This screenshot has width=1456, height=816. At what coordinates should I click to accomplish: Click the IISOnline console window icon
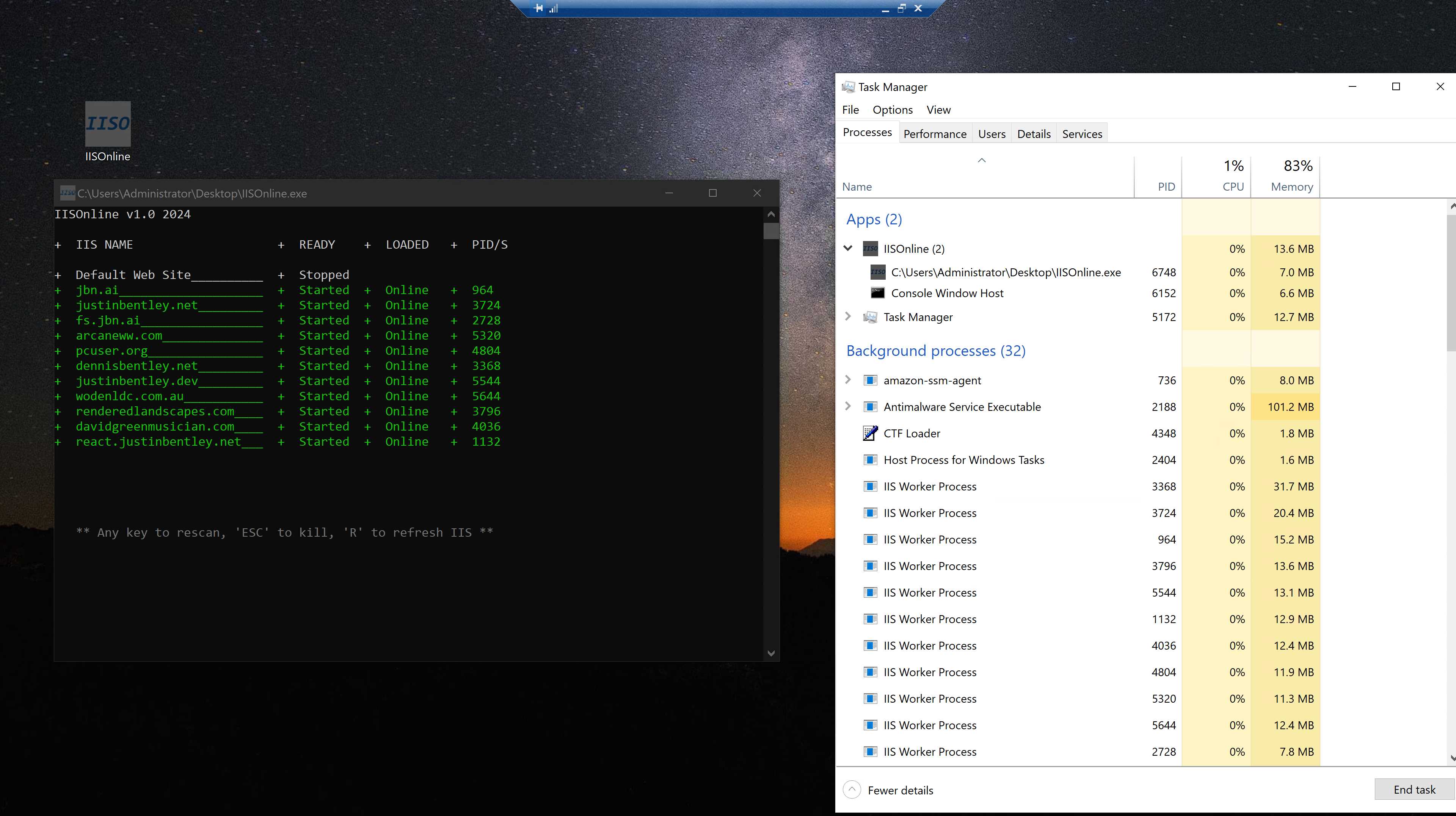click(x=67, y=193)
